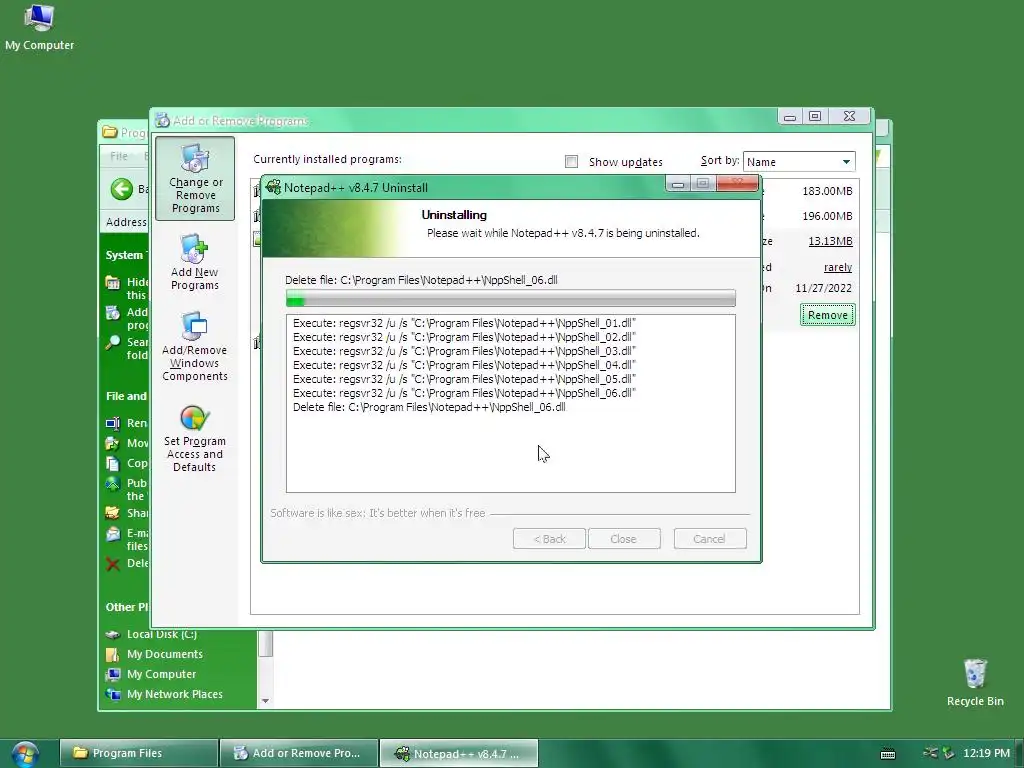
Task: Click the E-mail files icon in sidebar
Action: click(x=113, y=534)
